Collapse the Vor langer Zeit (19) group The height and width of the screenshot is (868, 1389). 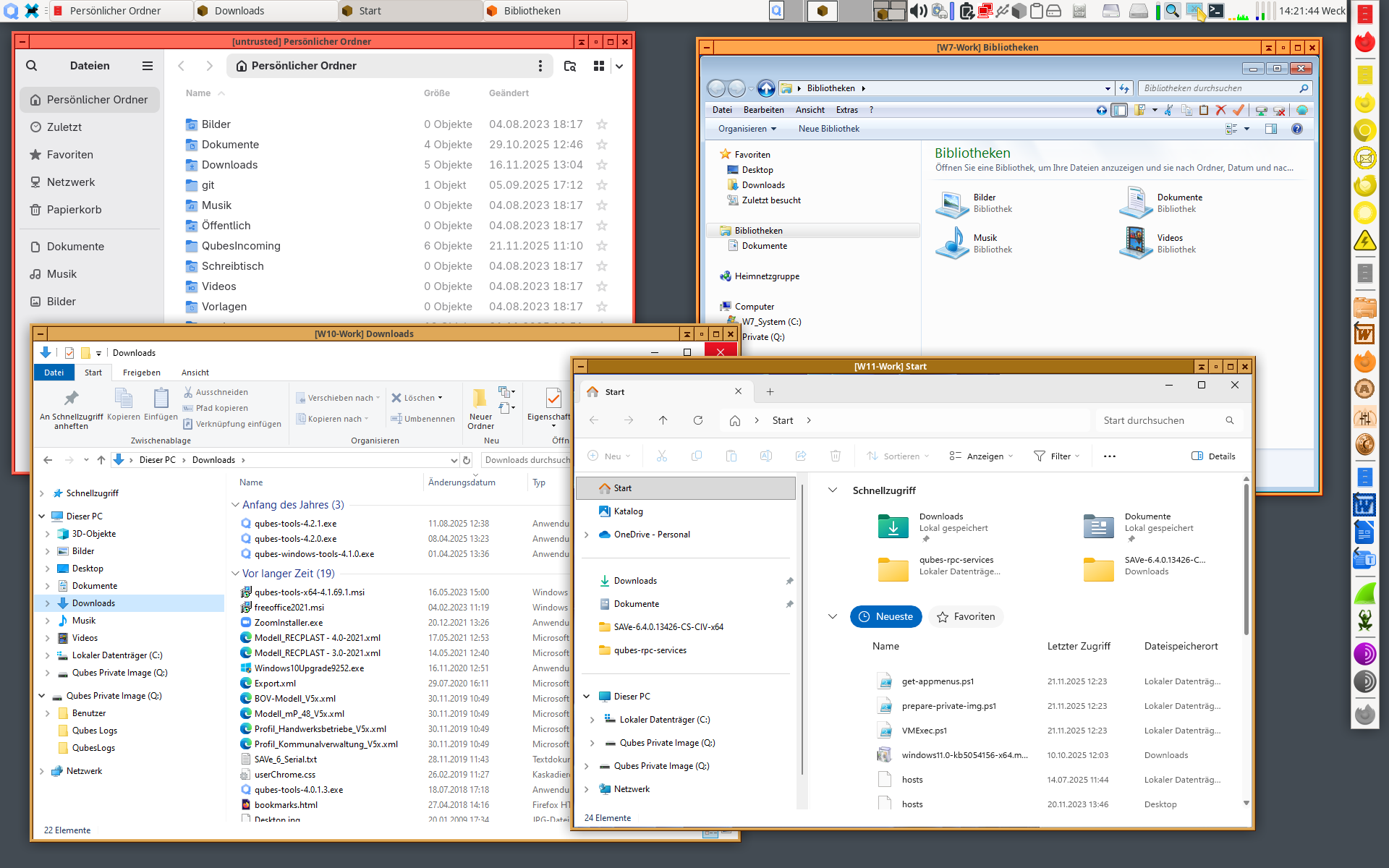click(235, 573)
